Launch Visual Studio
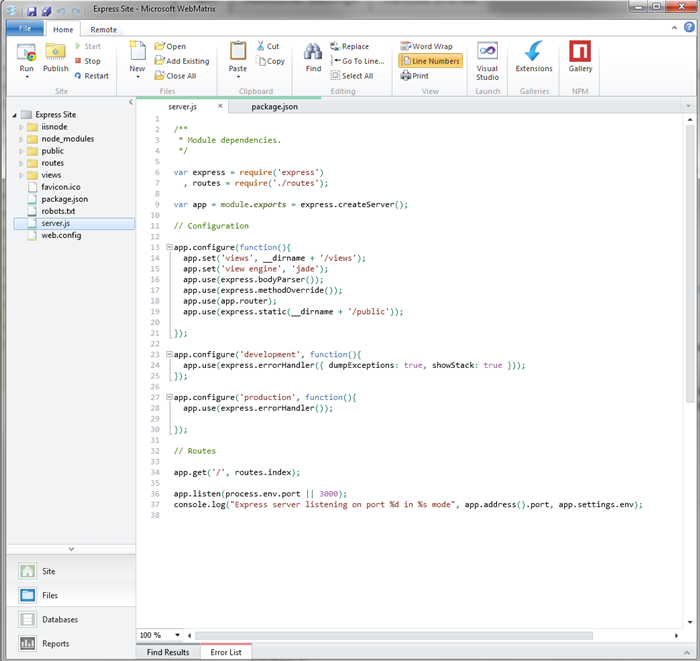 pyautogui.click(x=487, y=61)
